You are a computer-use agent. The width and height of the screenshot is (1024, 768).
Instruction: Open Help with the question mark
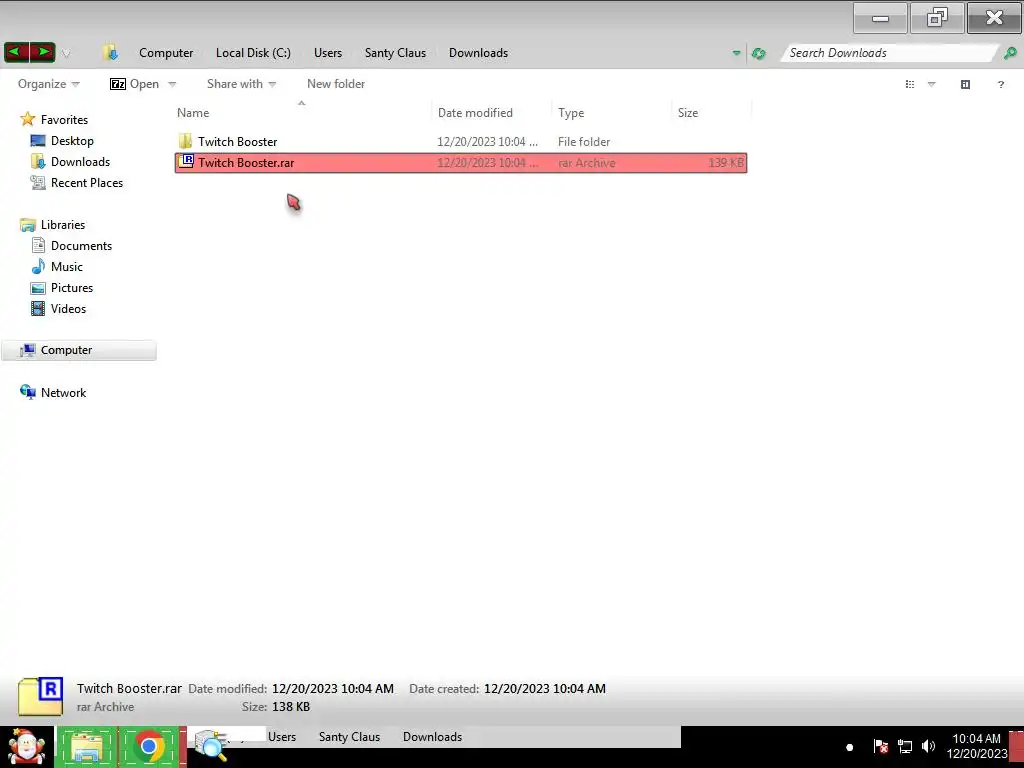(x=1000, y=84)
